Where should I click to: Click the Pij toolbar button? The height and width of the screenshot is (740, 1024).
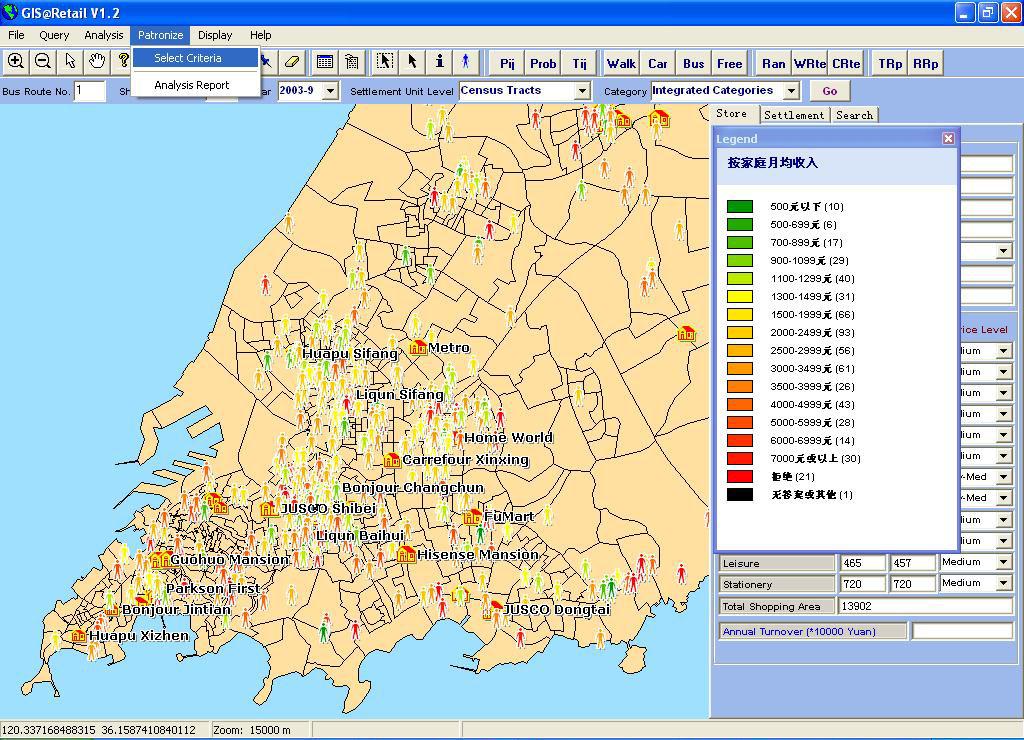point(507,63)
